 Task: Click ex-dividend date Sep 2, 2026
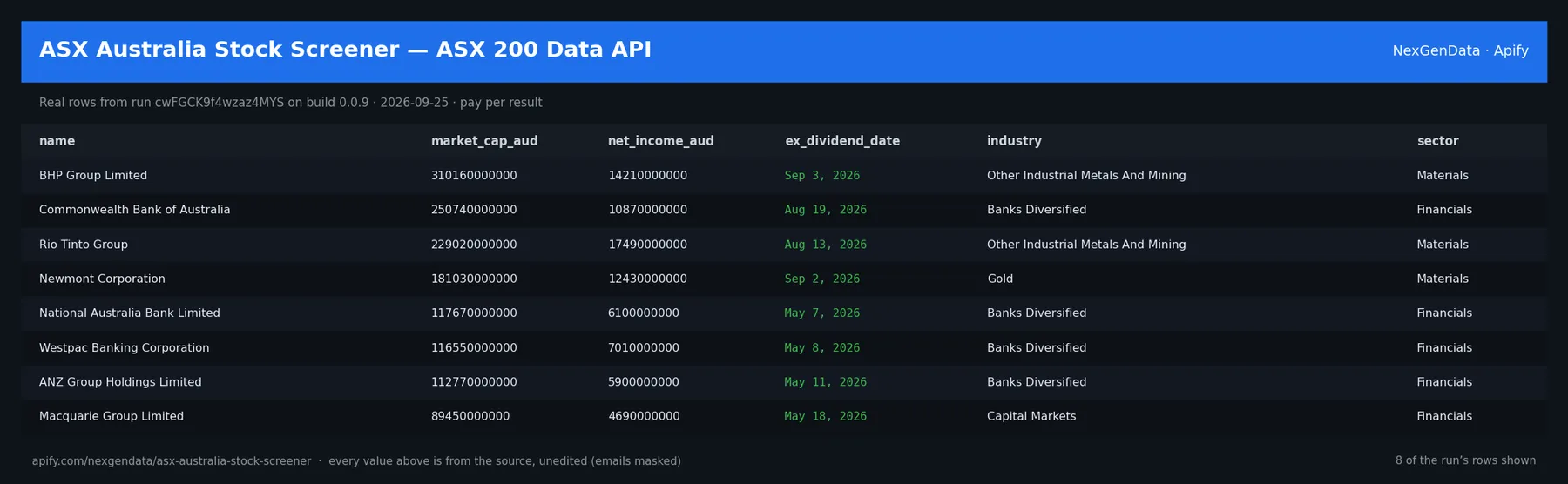coord(822,279)
